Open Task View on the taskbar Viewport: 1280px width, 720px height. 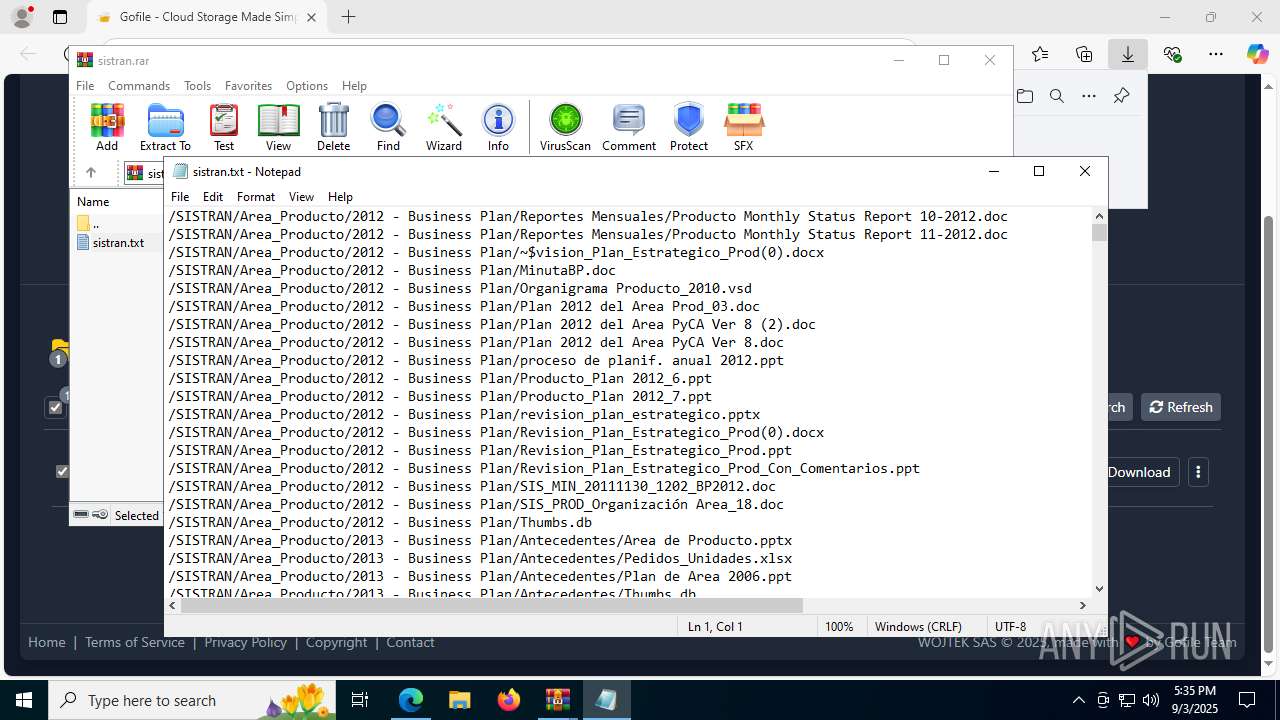pos(360,700)
